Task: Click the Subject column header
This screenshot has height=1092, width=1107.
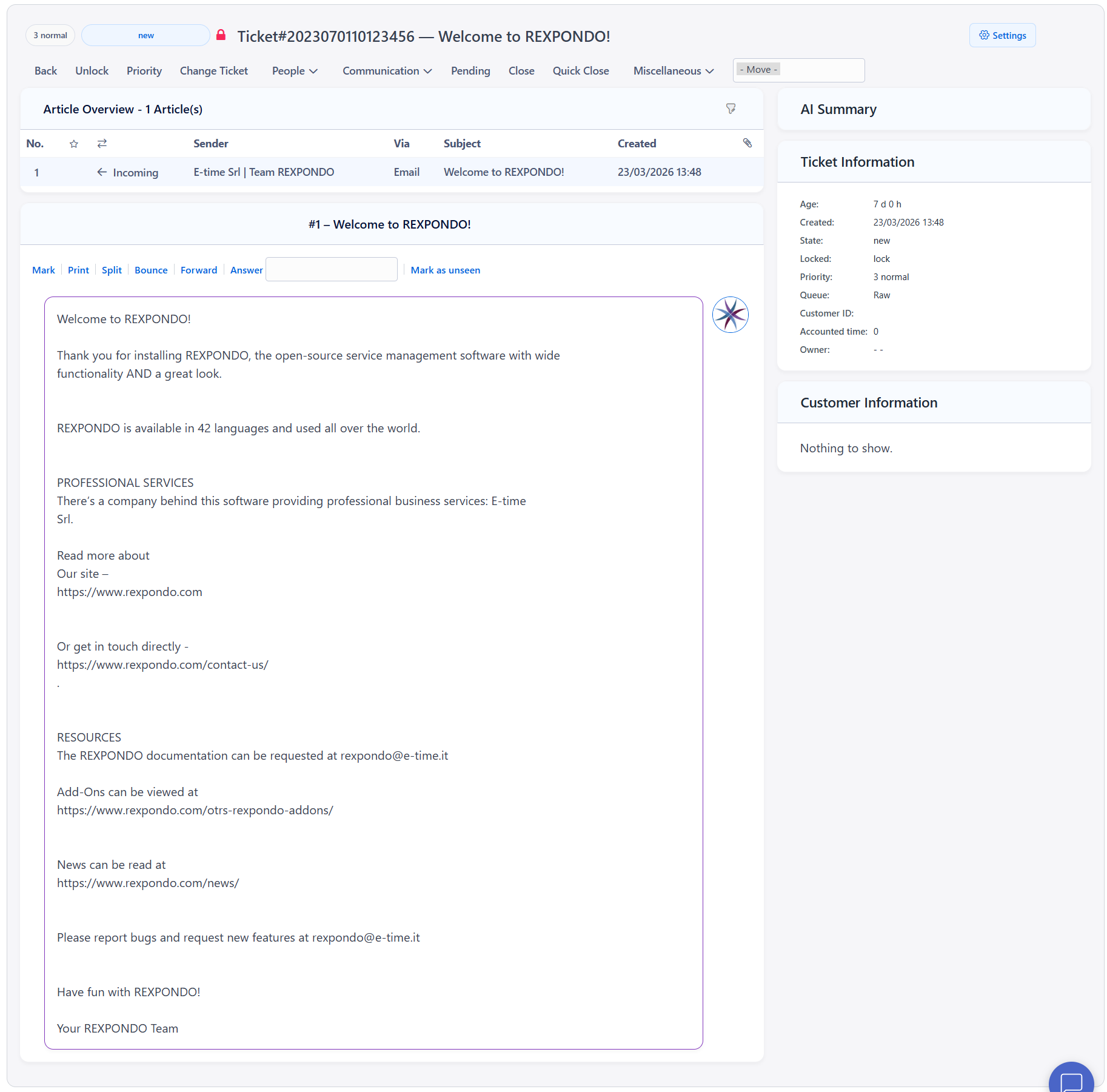Action: pyautogui.click(x=462, y=144)
